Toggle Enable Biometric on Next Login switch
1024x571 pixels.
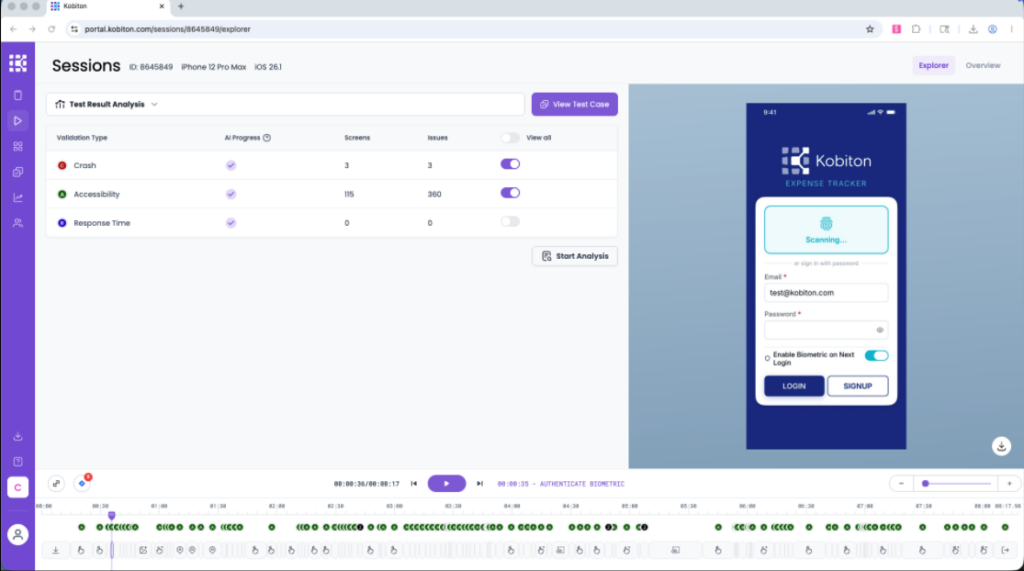[876, 355]
